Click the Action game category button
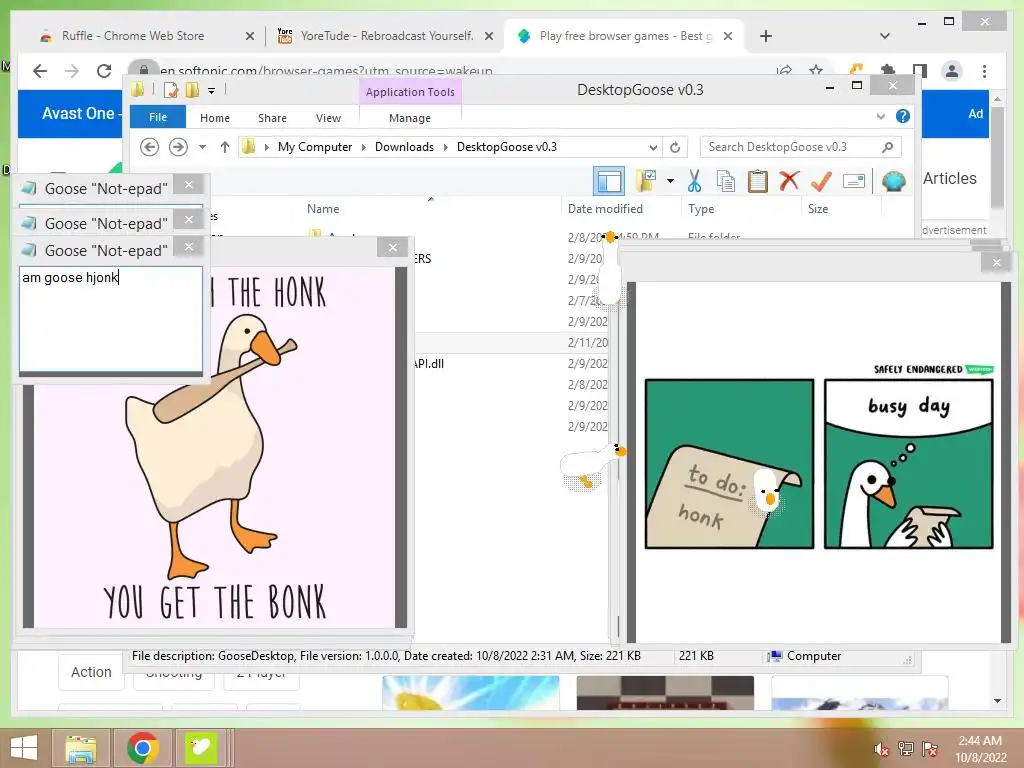The width and height of the screenshot is (1024, 768). 91,672
